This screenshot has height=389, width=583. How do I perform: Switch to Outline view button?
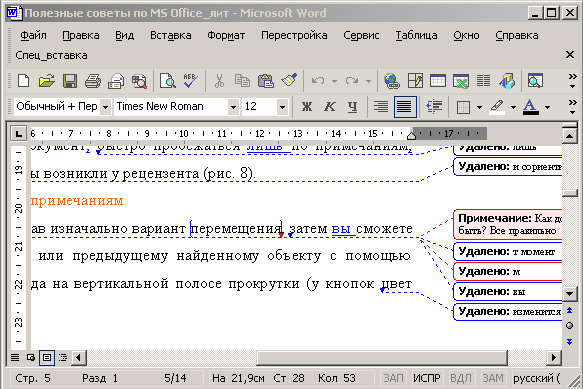click(63, 358)
